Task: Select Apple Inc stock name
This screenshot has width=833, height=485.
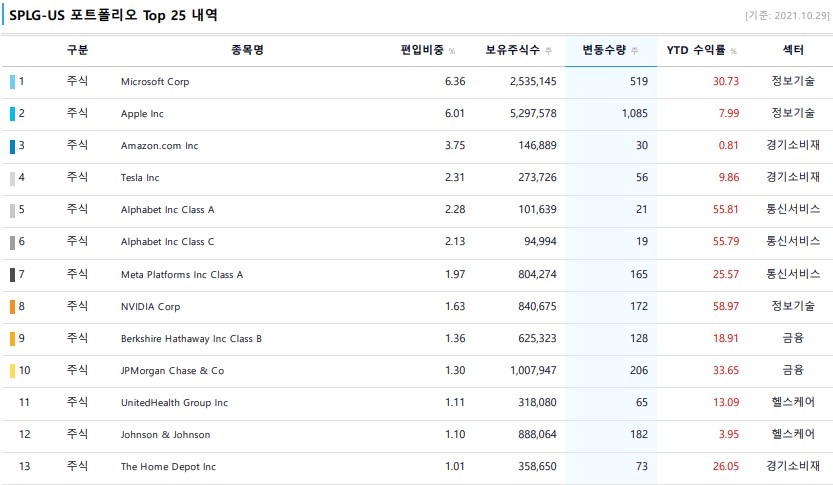Action: coord(142,114)
